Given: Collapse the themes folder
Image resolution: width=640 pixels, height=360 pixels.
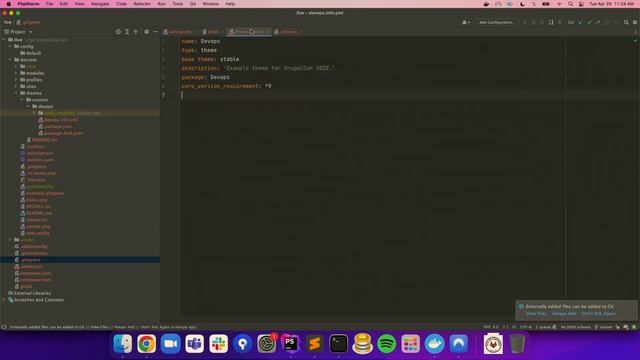Looking at the screenshot, I should coord(16,93).
